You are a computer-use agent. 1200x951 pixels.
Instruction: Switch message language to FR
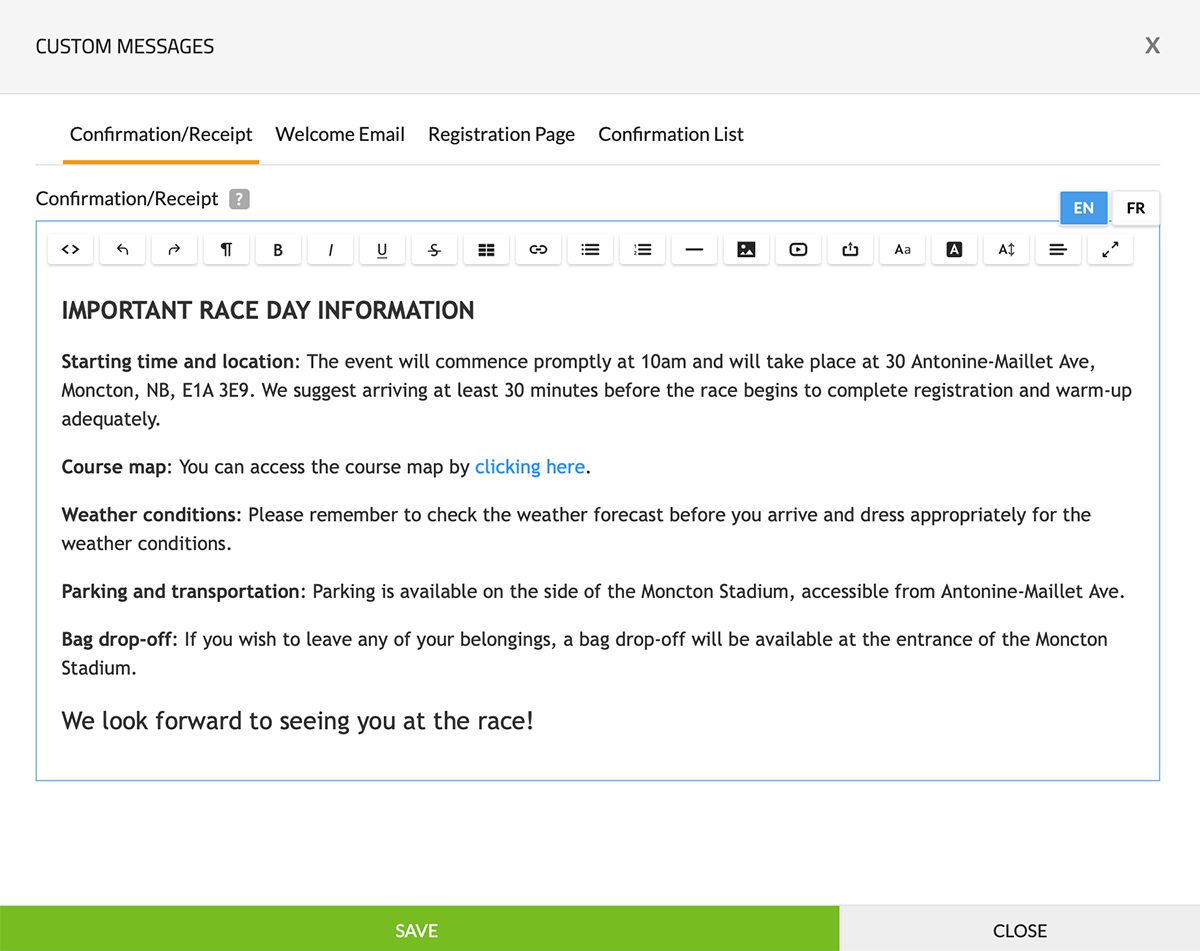click(x=1135, y=208)
